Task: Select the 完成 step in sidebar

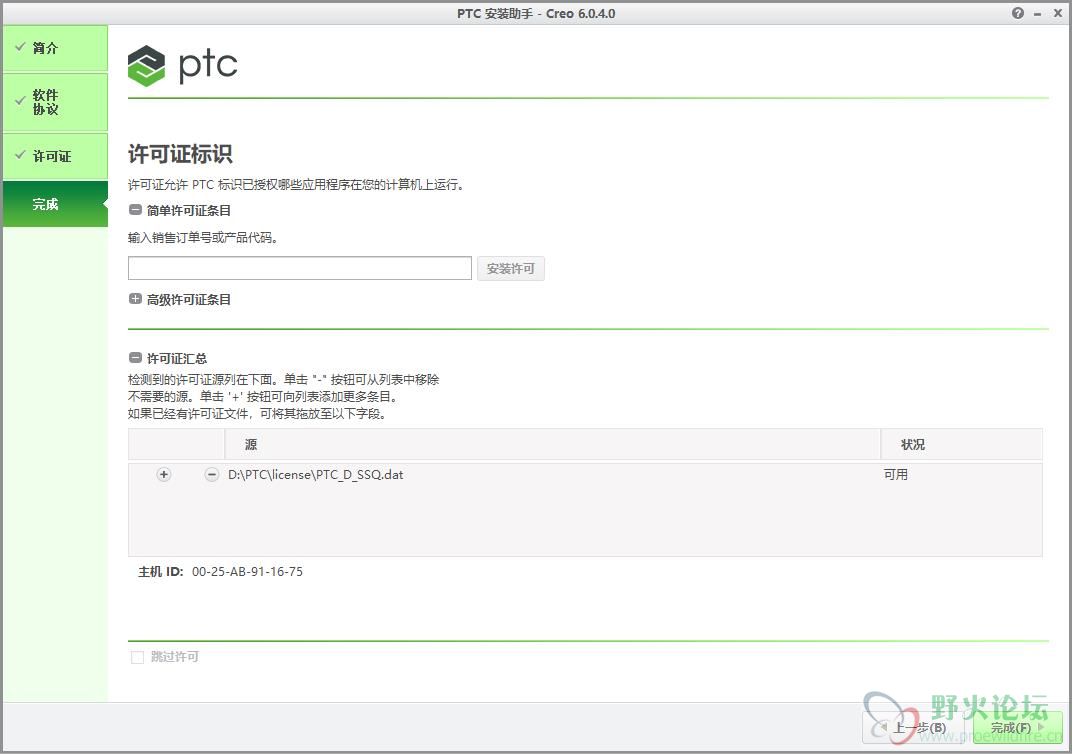Action: coord(55,204)
